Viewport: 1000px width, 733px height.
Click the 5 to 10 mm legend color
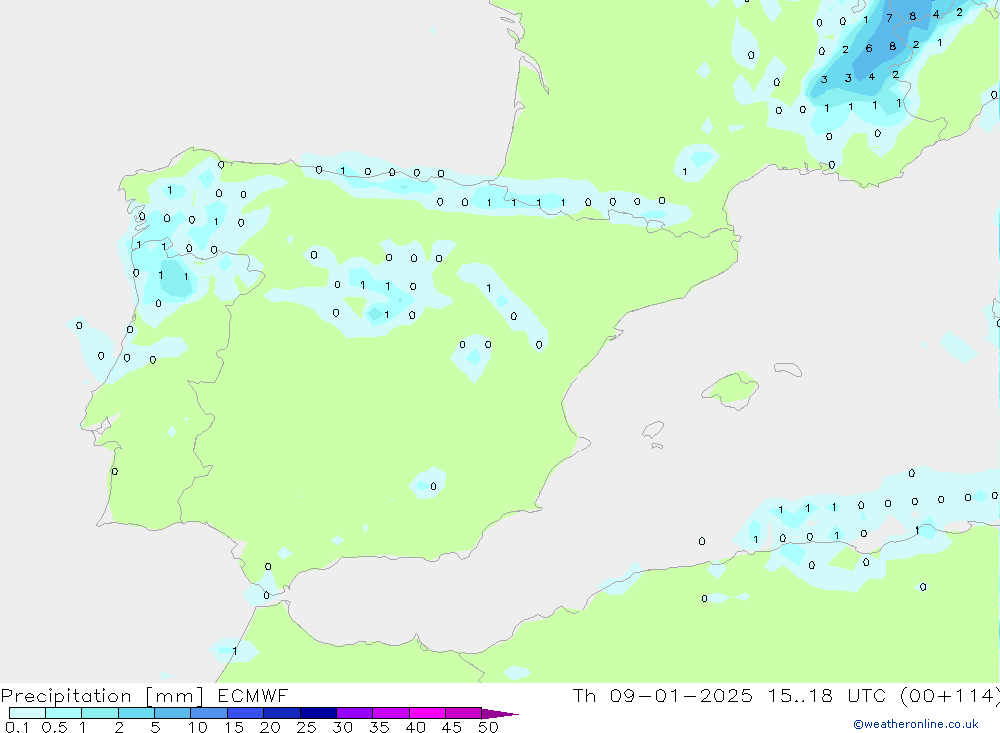(x=172, y=713)
